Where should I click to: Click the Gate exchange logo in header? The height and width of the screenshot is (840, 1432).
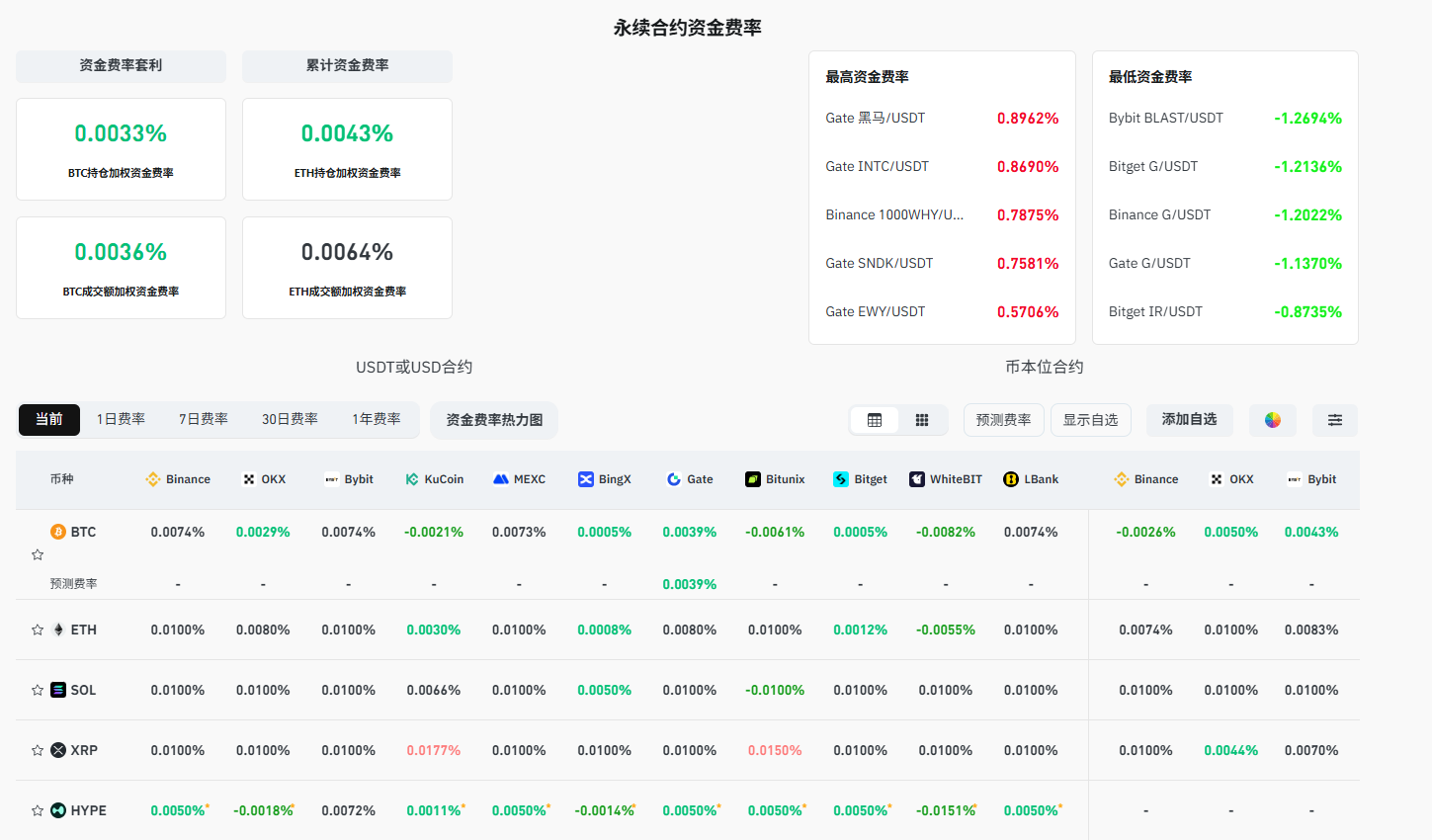click(x=674, y=479)
